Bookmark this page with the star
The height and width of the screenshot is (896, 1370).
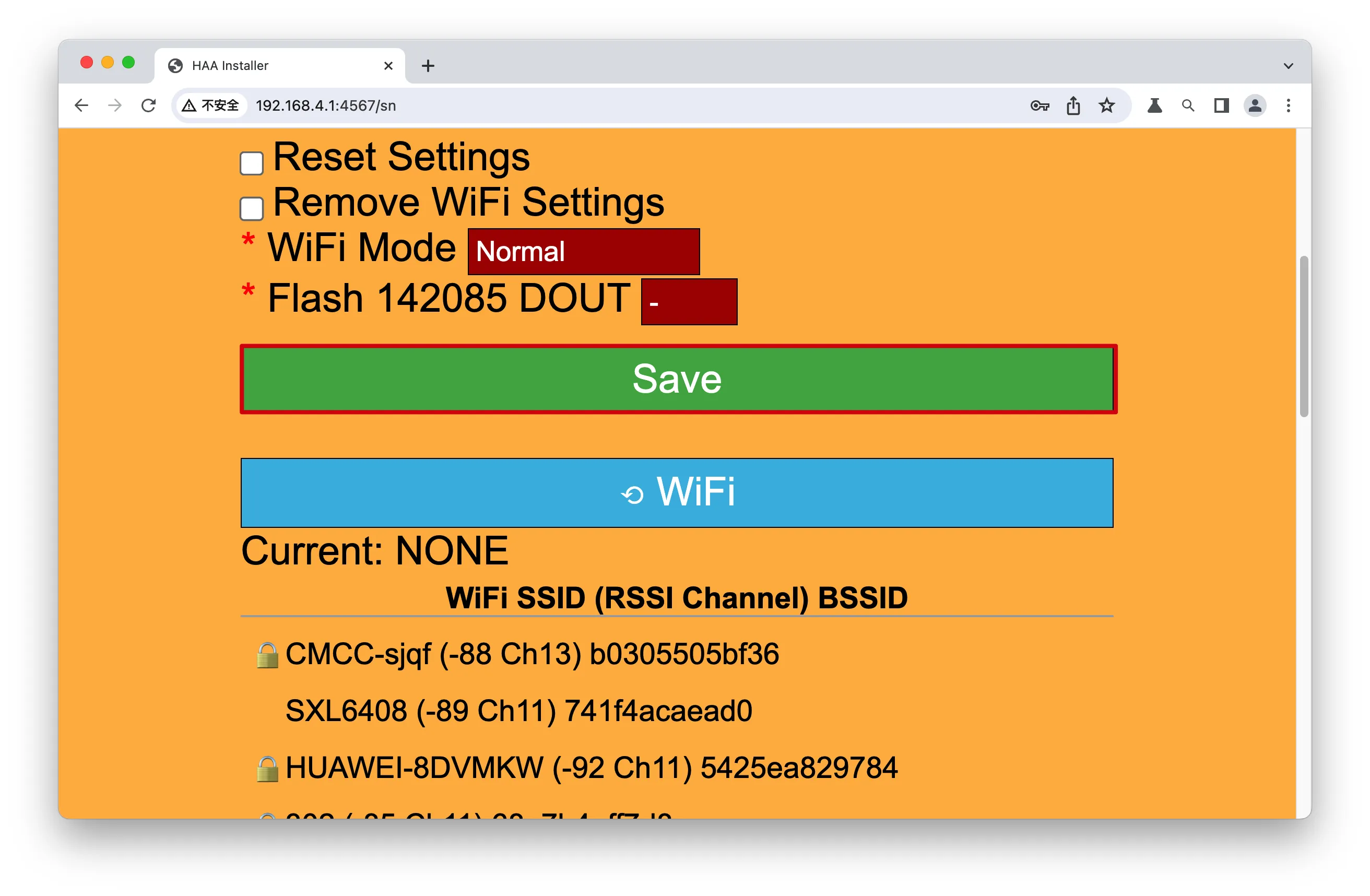(1106, 105)
